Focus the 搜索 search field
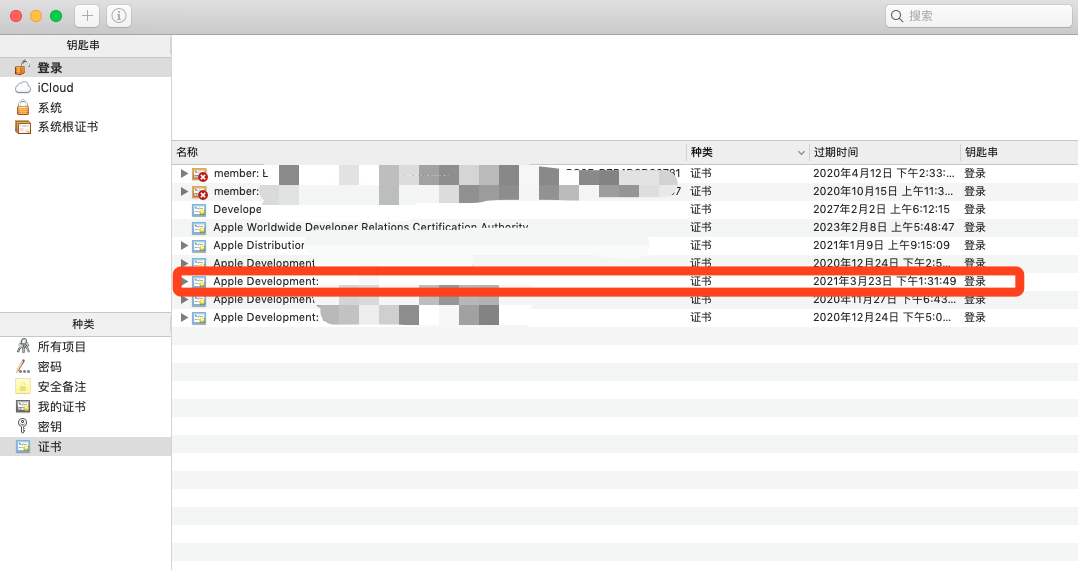The width and height of the screenshot is (1078, 570). tap(978, 16)
